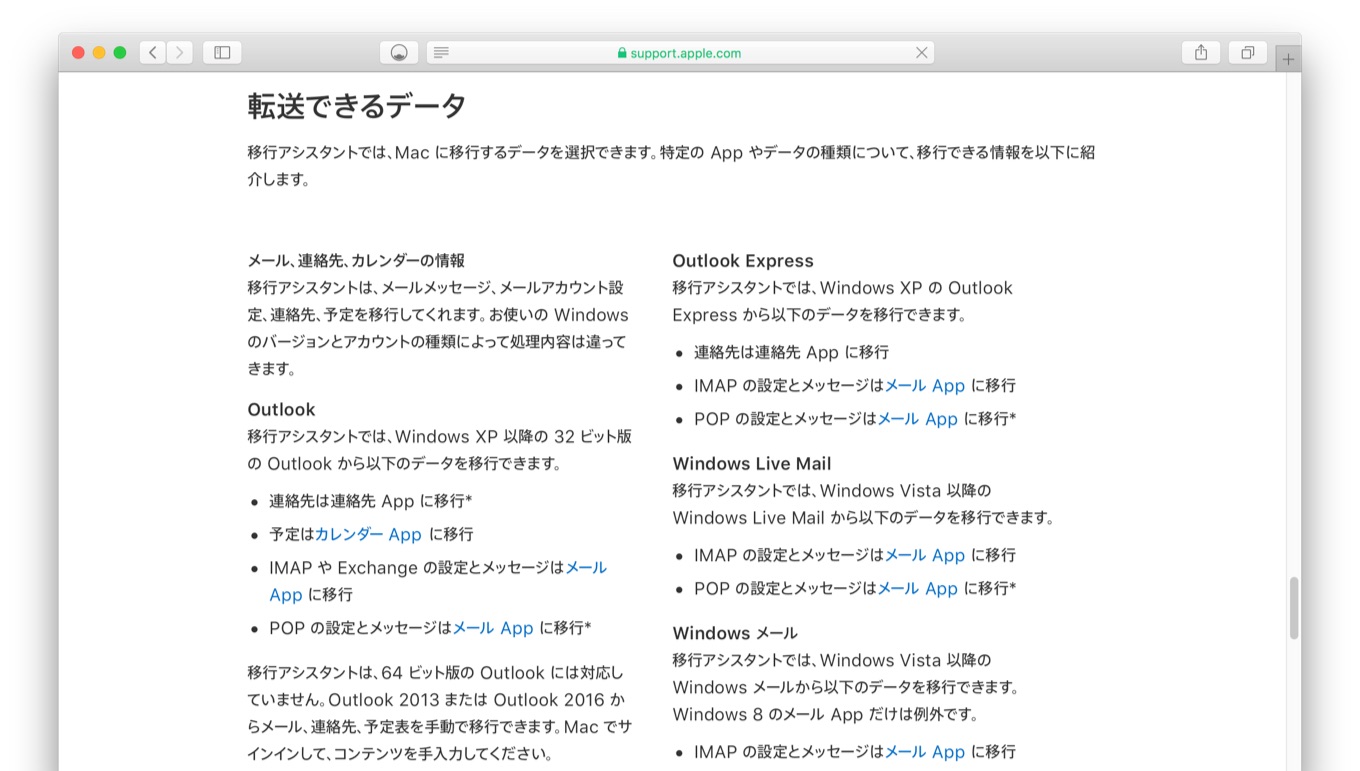This screenshot has height=771, width=1360.
Task: Stop loading with the X in address bar
Action: pos(921,53)
